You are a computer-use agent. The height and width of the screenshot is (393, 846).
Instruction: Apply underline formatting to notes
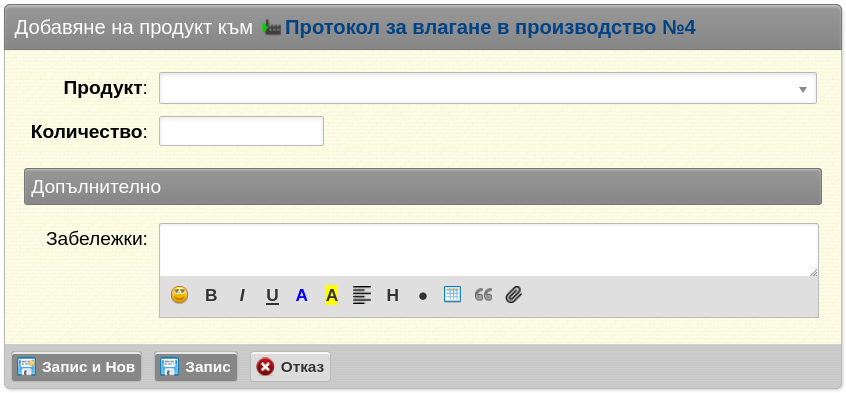pos(272,295)
